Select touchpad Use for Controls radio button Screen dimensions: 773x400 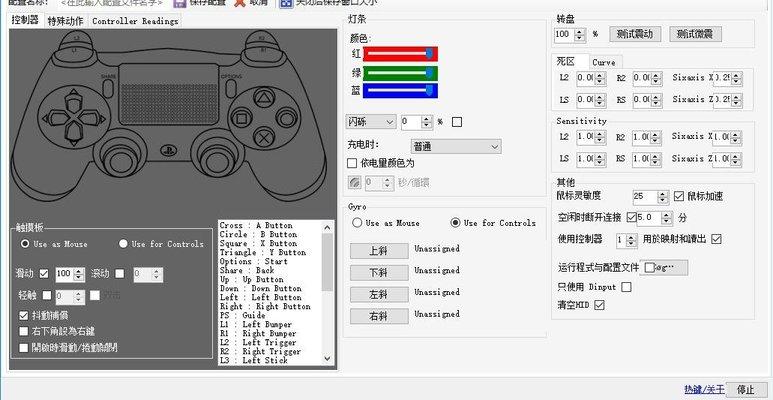point(123,244)
